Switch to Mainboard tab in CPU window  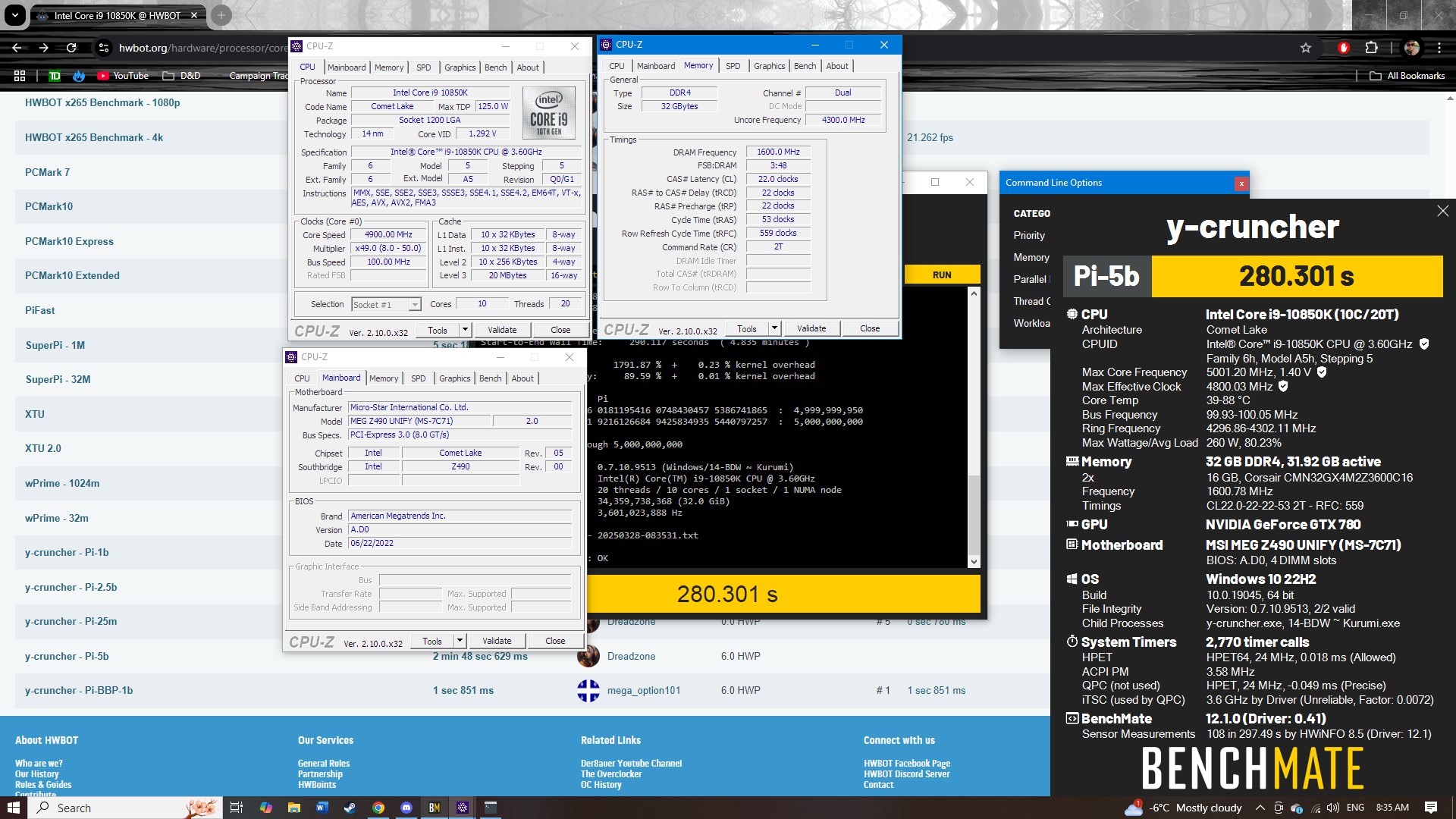(x=347, y=67)
